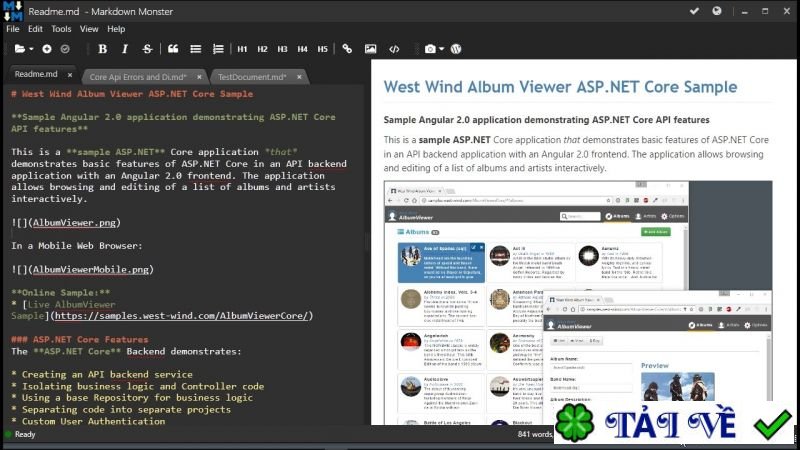Expand the camera icon dropdown arrow
The width and height of the screenshot is (800, 450).
[x=441, y=49]
